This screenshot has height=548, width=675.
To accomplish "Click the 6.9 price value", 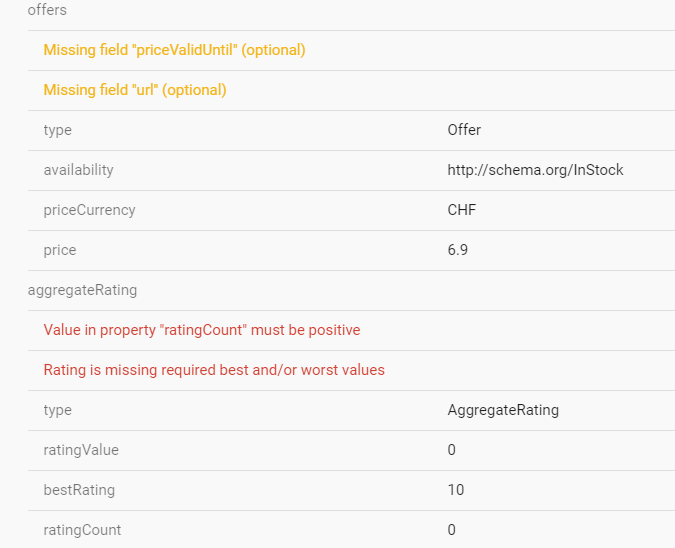I will [458, 250].
